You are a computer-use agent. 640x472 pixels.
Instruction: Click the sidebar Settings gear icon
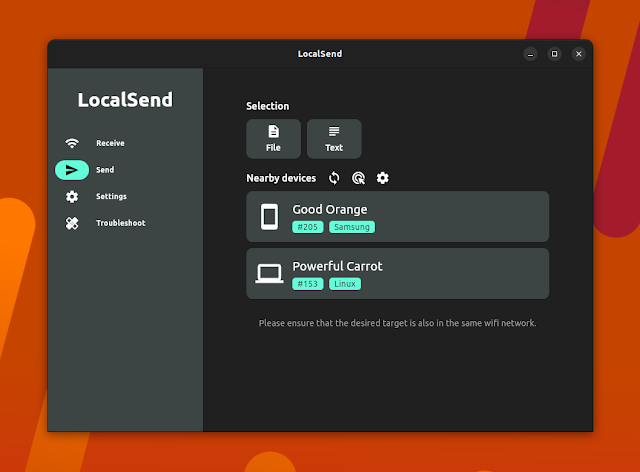click(x=72, y=197)
